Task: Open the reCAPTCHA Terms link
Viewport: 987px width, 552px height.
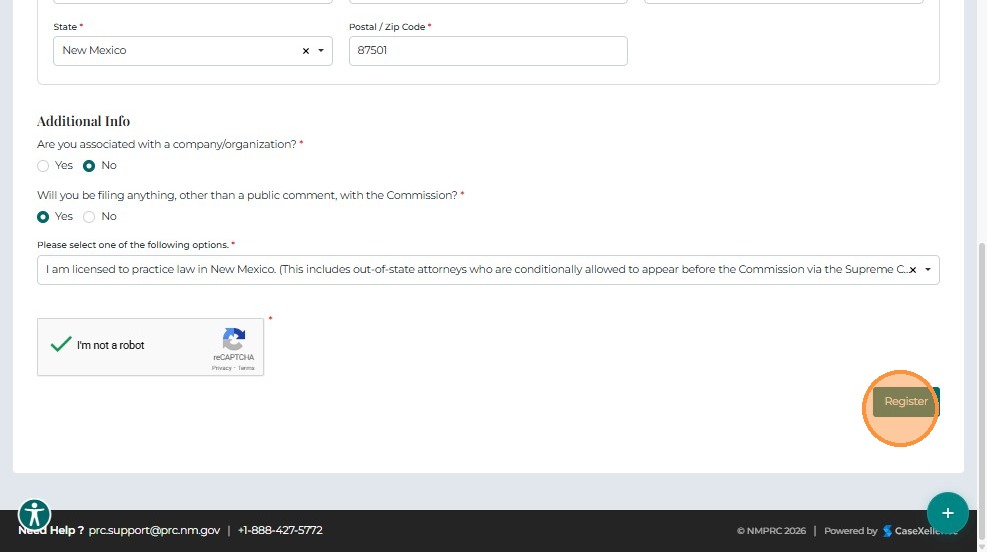Action: coord(246,368)
